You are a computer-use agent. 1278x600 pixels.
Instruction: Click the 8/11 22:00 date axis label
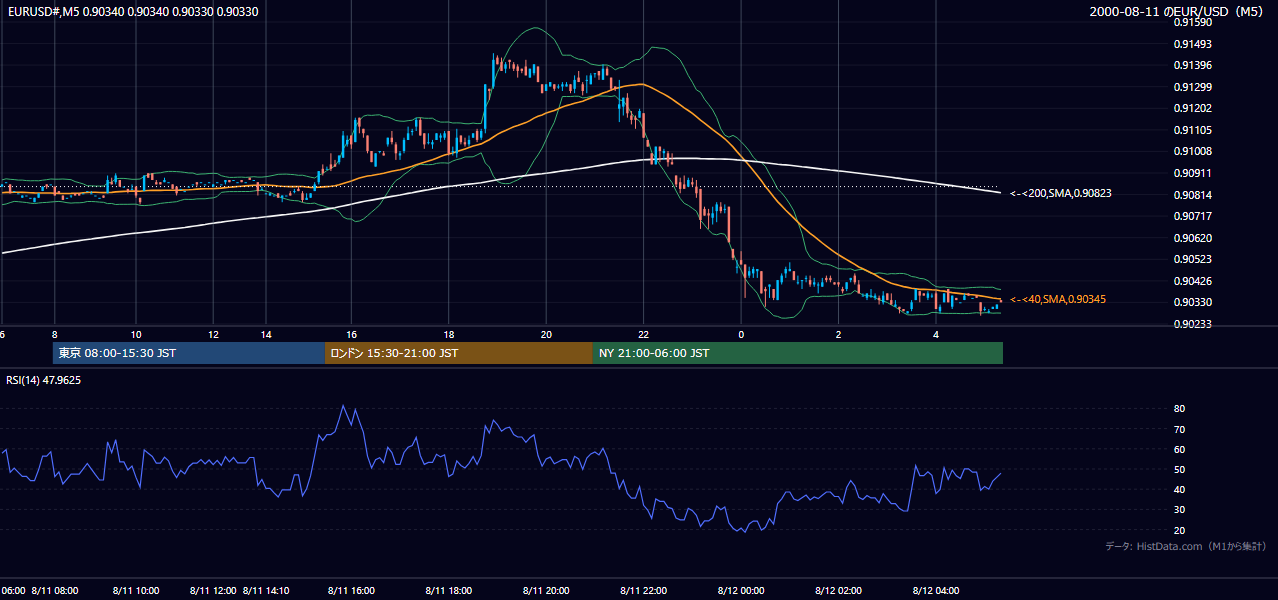pos(644,590)
